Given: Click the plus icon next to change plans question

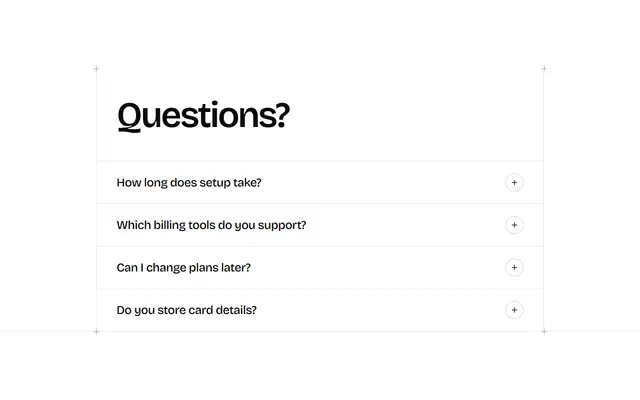Looking at the screenshot, I should pos(514,267).
